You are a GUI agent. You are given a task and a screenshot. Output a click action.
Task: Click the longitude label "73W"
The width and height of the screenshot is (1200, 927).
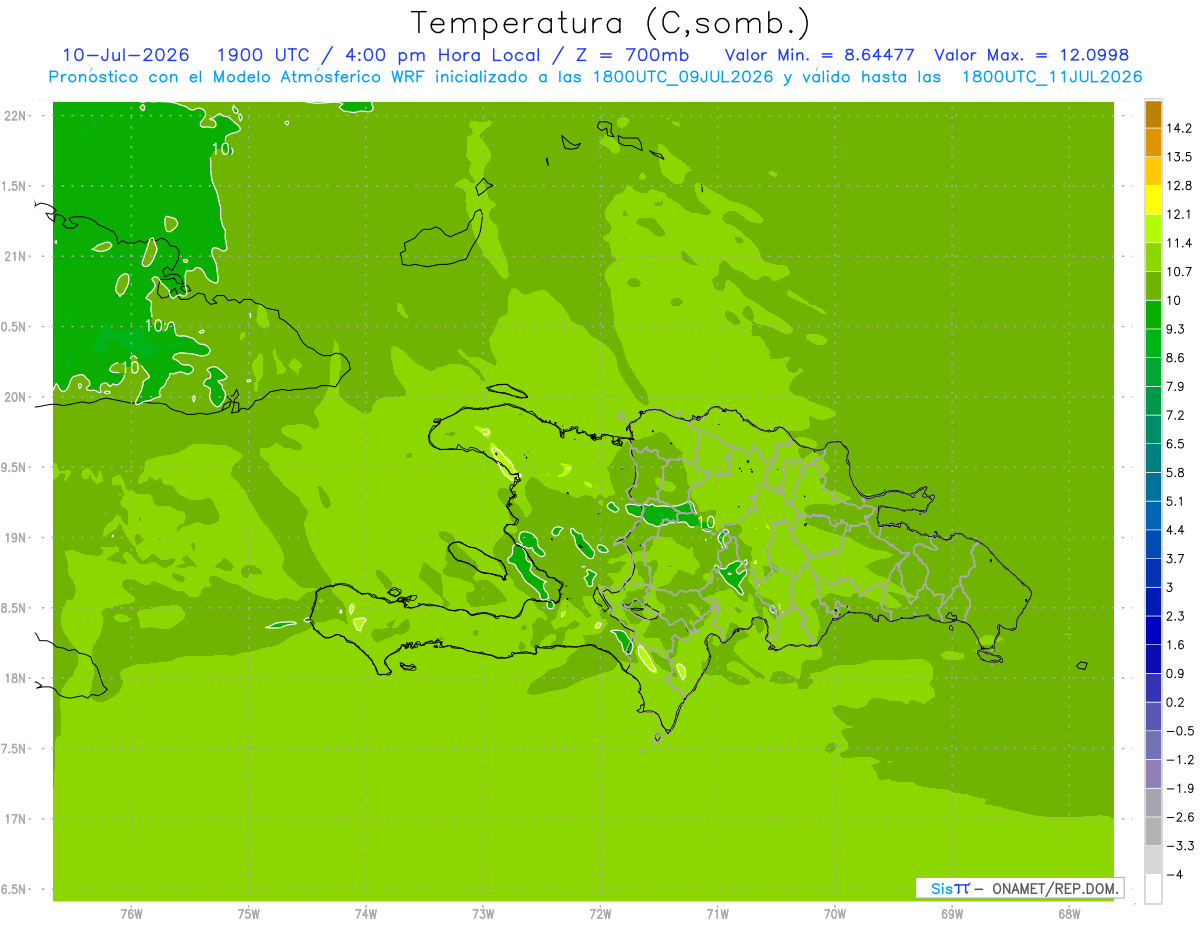click(x=483, y=913)
